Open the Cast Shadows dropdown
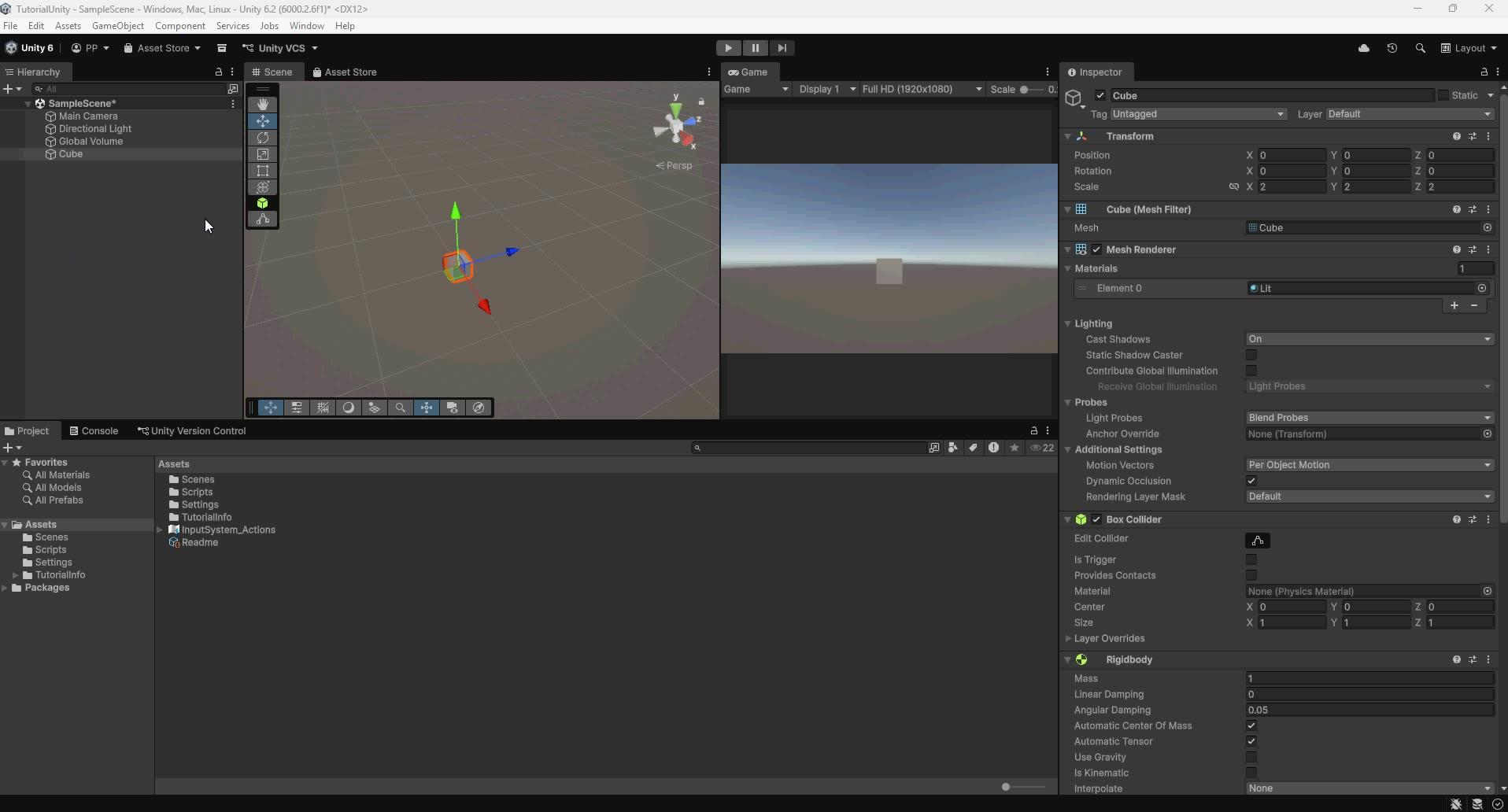 [x=1369, y=339]
